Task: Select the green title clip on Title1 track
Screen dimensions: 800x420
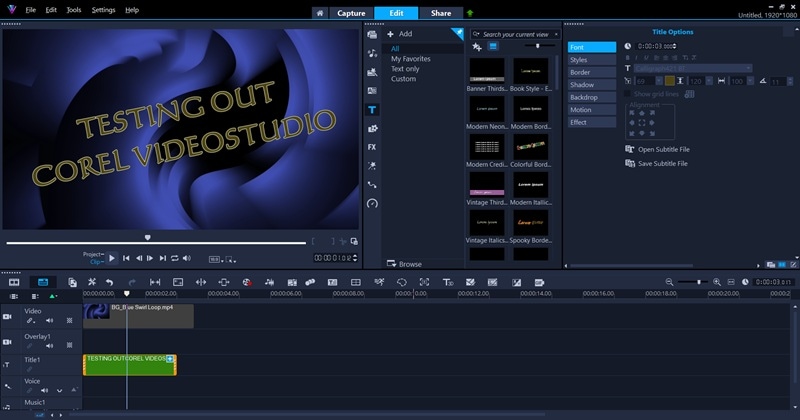Action: [x=130, y=365]
